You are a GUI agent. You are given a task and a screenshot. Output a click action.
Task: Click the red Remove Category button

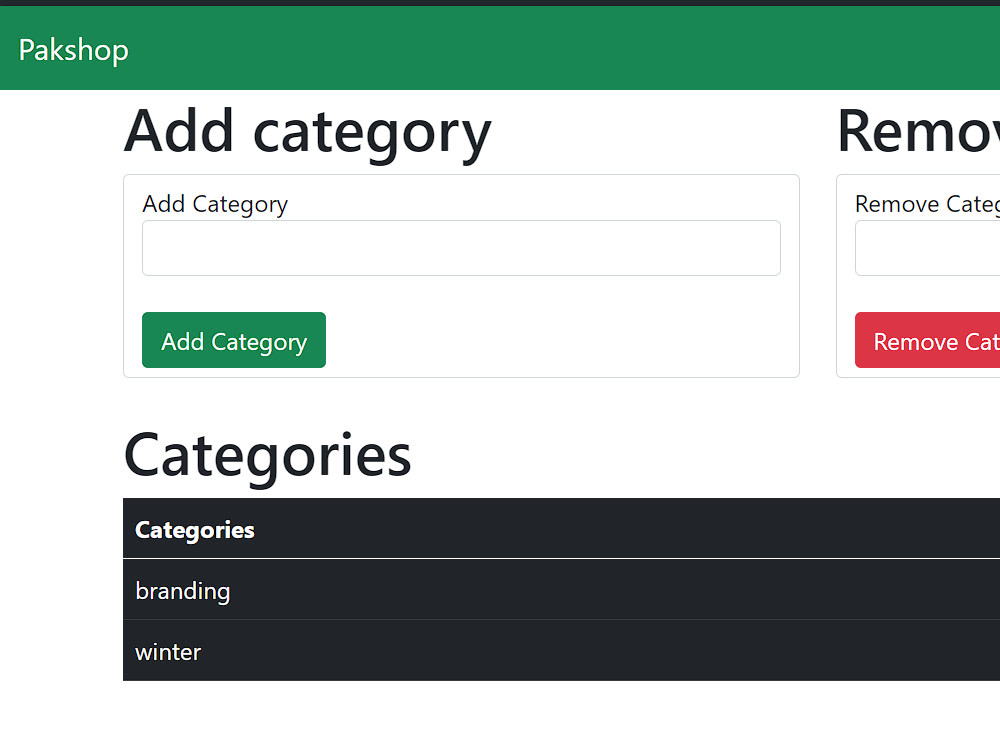click(x=928, y=340)
